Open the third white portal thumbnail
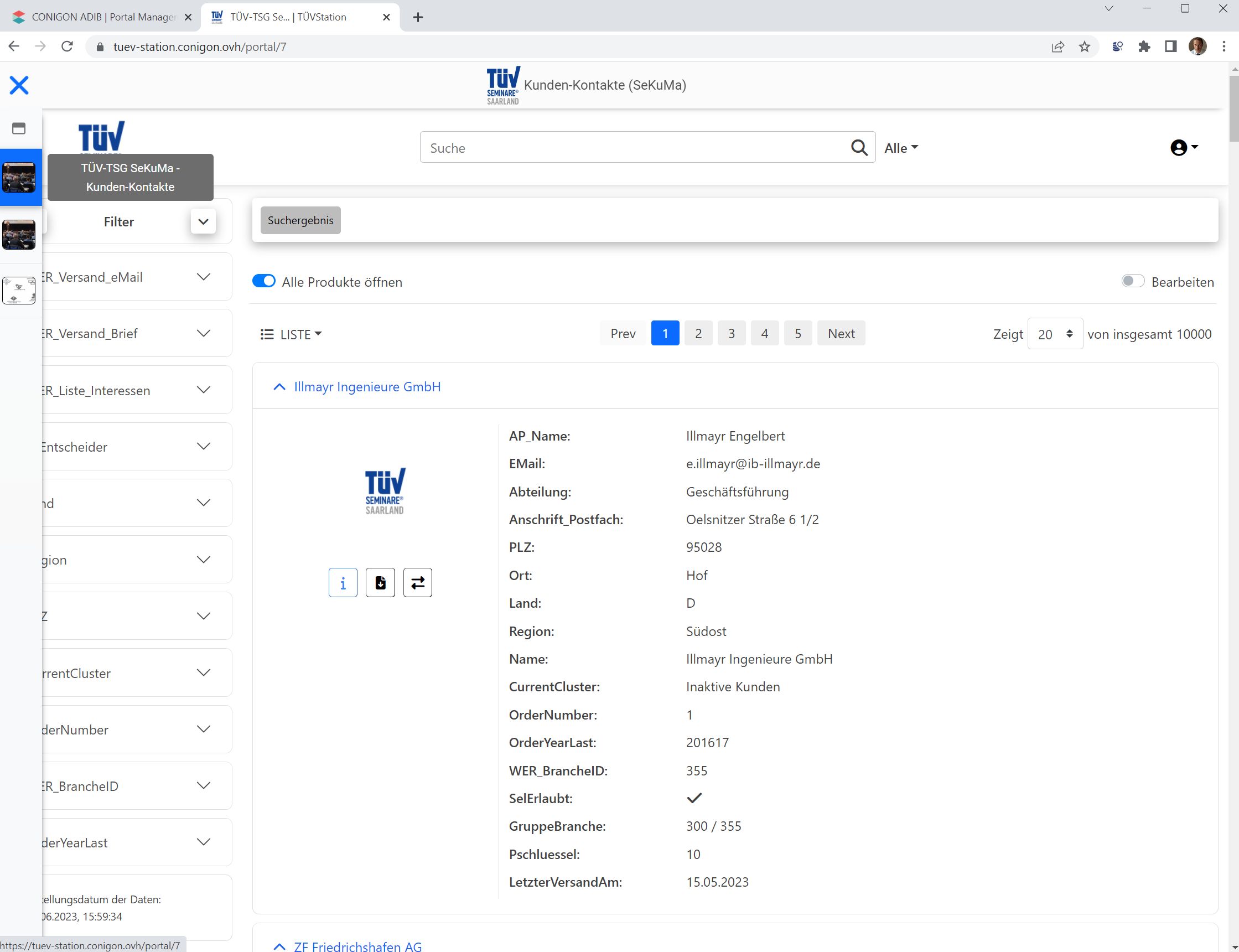 (x=19, y=290)
